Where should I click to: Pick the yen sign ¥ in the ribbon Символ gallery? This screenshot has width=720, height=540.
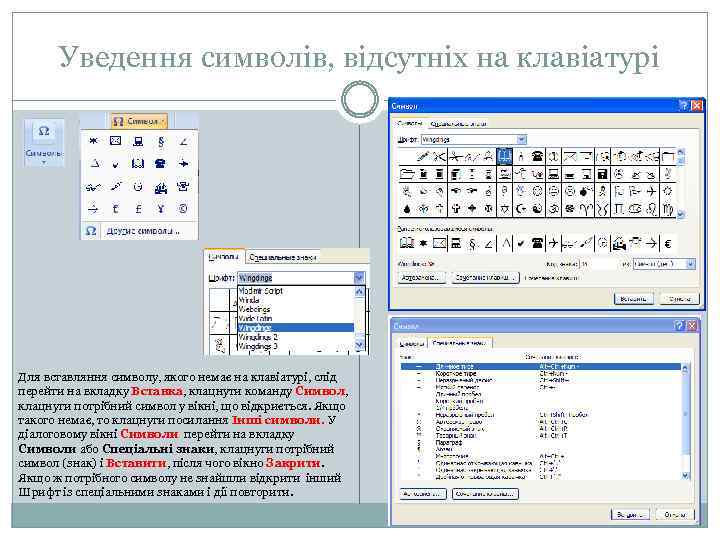coord(160,209)
